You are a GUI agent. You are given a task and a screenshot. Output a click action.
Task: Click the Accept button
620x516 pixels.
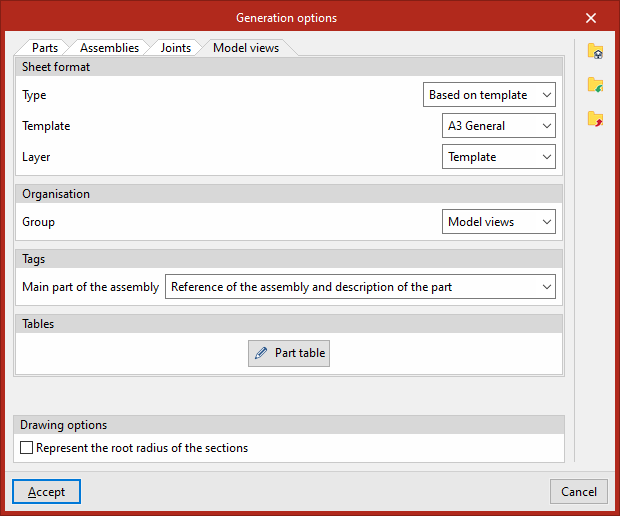click(46, 491)
